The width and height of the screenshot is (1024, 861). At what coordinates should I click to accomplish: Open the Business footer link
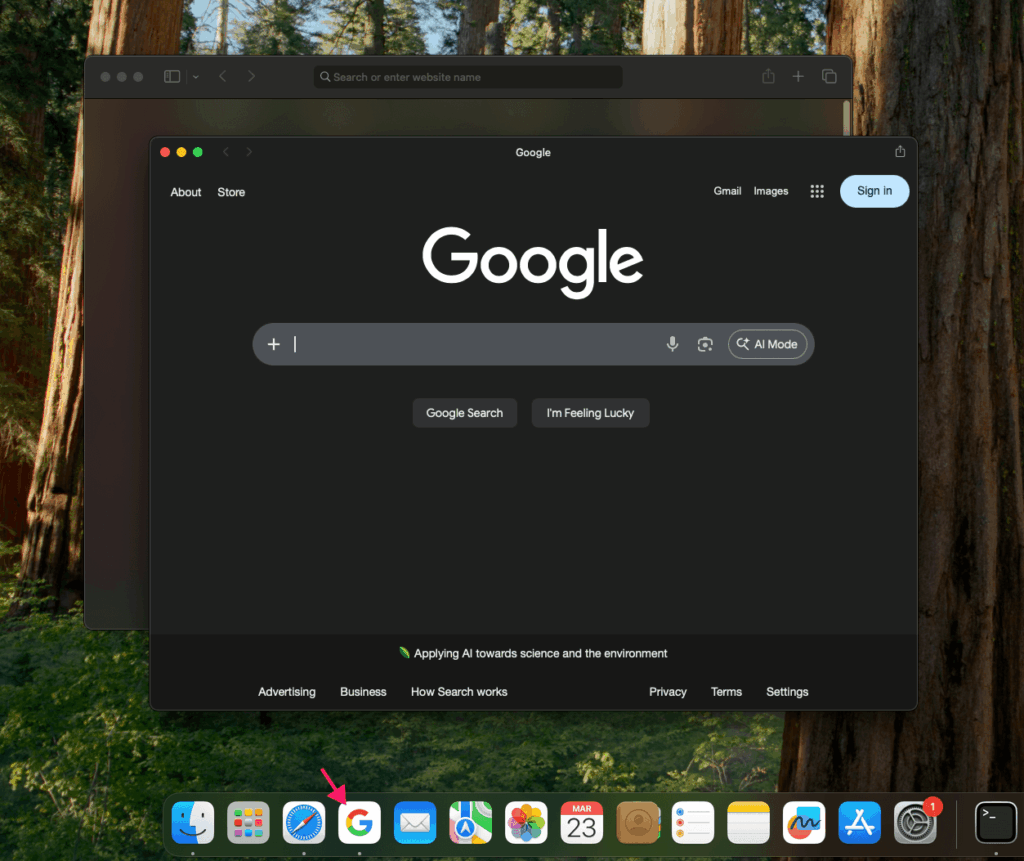[x=363, y=692]
